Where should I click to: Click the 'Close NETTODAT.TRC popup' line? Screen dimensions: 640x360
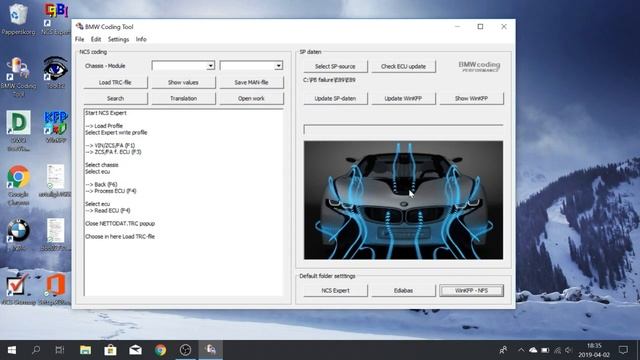120,223
